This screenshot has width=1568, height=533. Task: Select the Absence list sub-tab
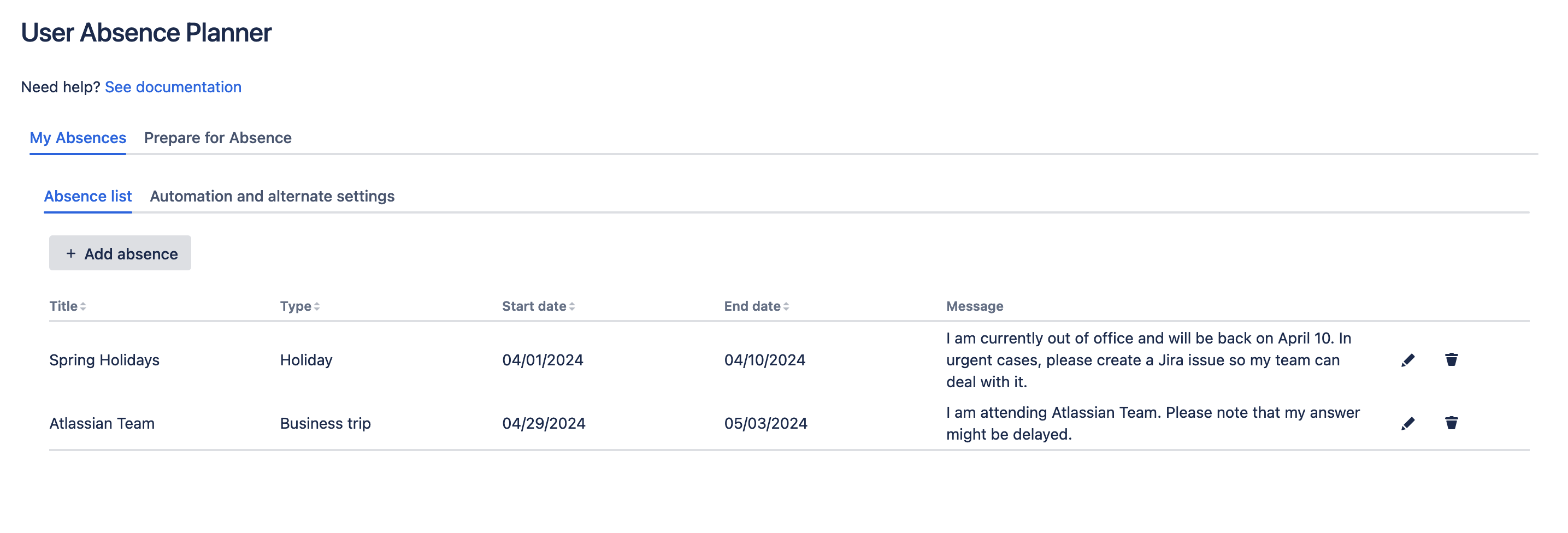[x=87, y=197]
